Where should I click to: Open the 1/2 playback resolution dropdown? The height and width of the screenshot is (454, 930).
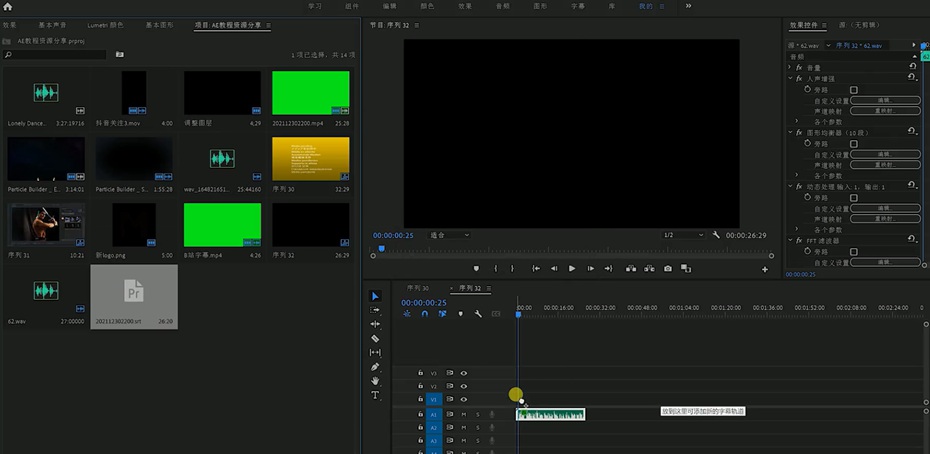[684, 235]
